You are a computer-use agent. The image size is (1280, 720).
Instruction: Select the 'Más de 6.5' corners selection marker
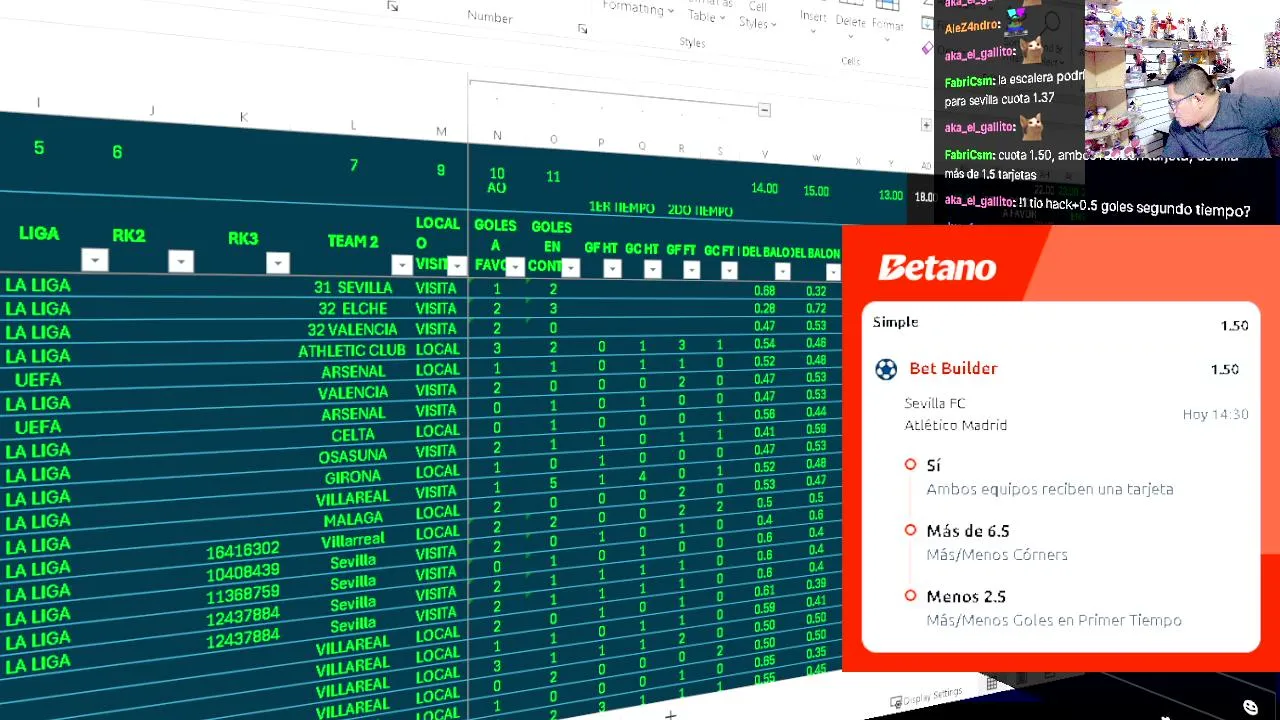click(x=910, y=530)
